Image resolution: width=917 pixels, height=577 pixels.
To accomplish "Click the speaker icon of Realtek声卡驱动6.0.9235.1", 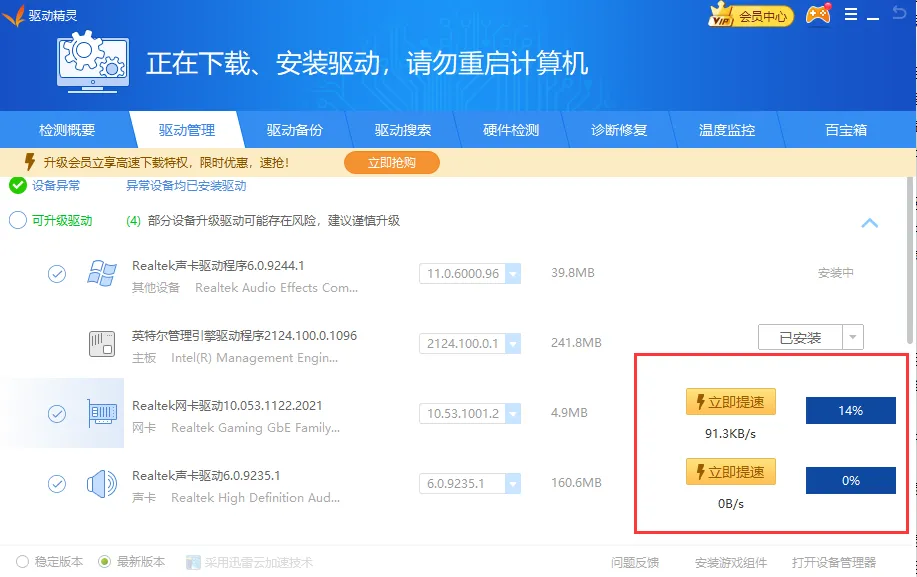I will coord(102,483).
